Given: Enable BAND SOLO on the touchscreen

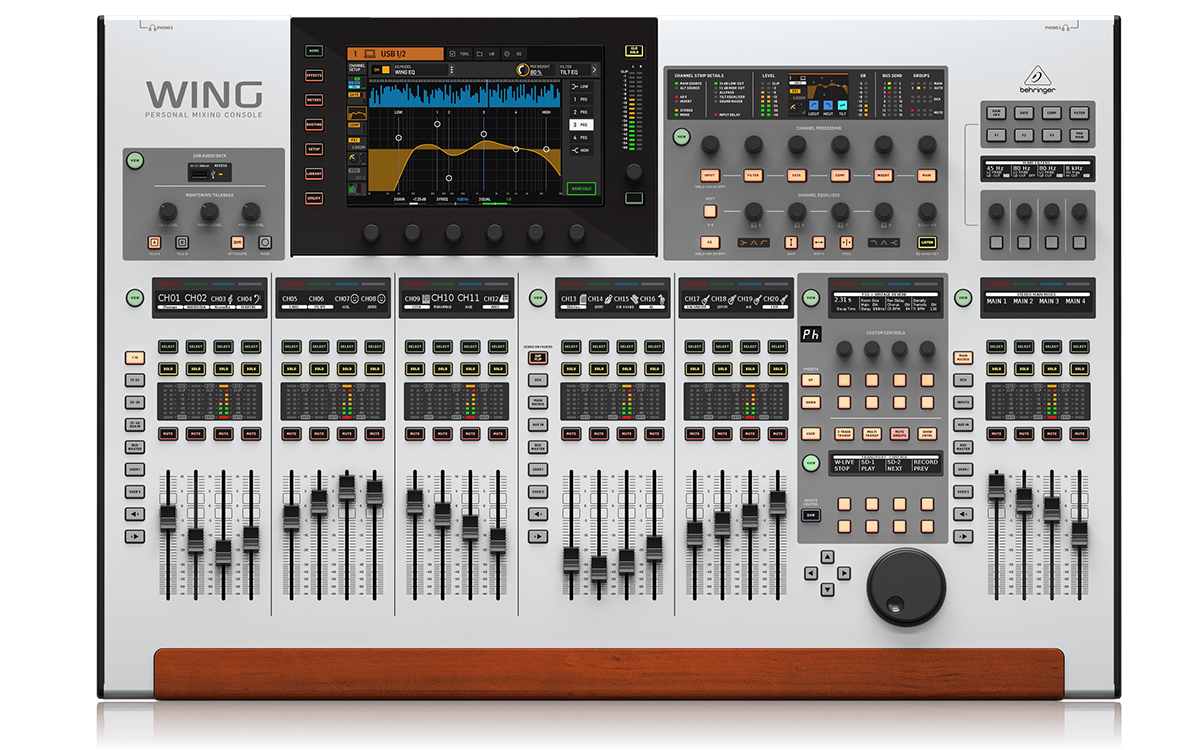Looking at the screenshot, I should coord(581,187).
